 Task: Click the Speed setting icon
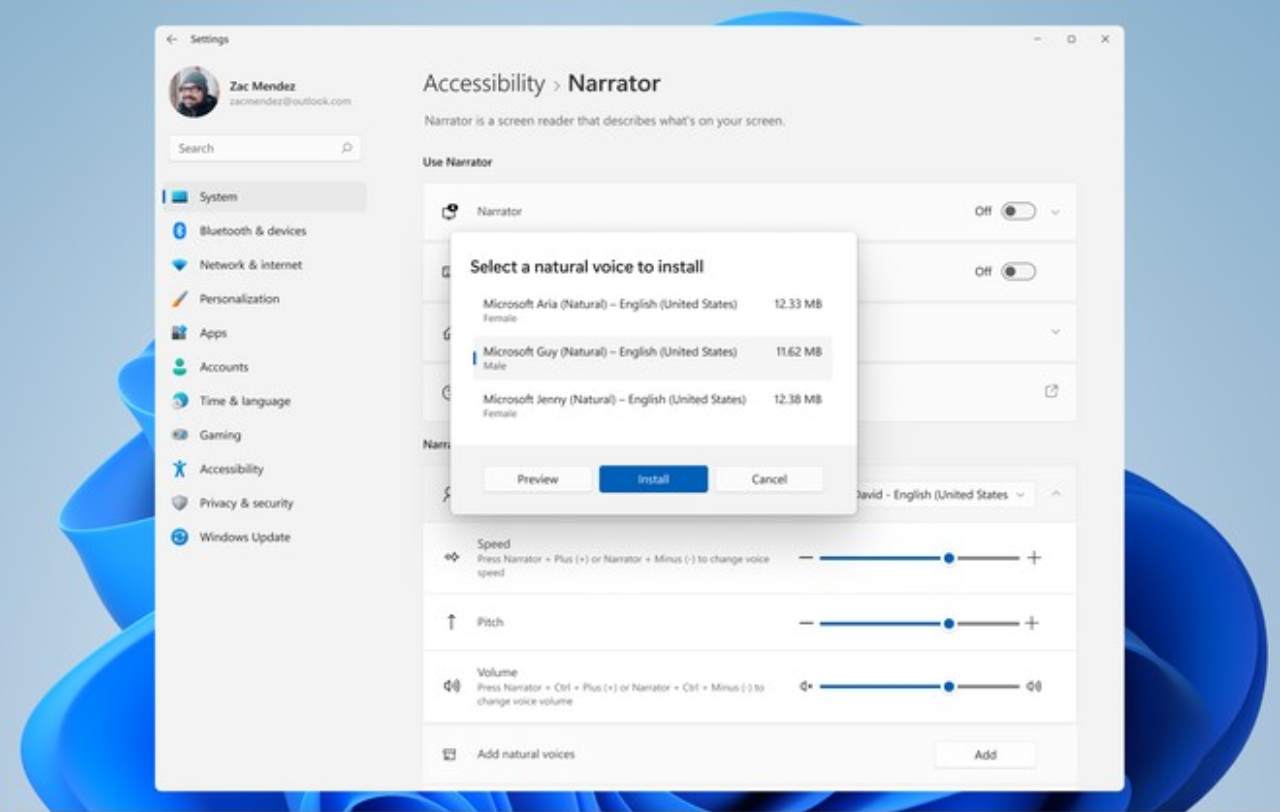click(x=451, y=557)
